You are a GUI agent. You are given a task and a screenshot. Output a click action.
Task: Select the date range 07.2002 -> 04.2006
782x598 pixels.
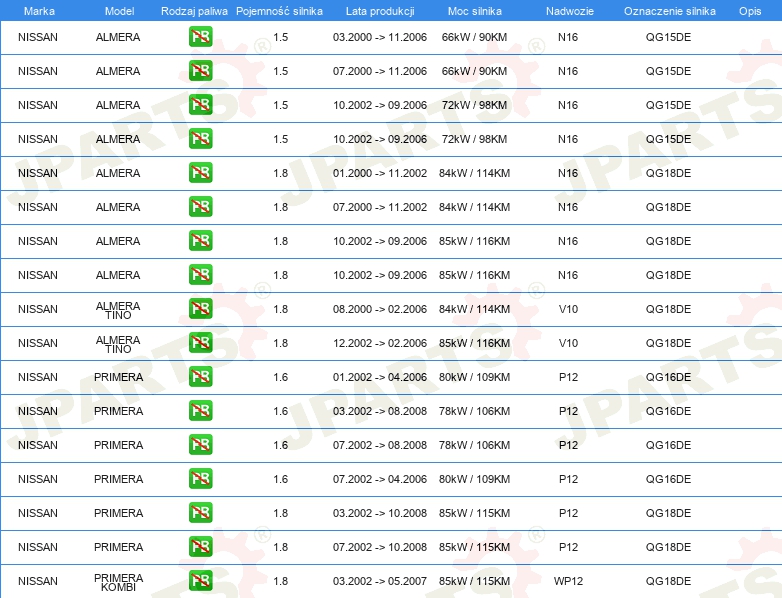click(x=380, y=479)
